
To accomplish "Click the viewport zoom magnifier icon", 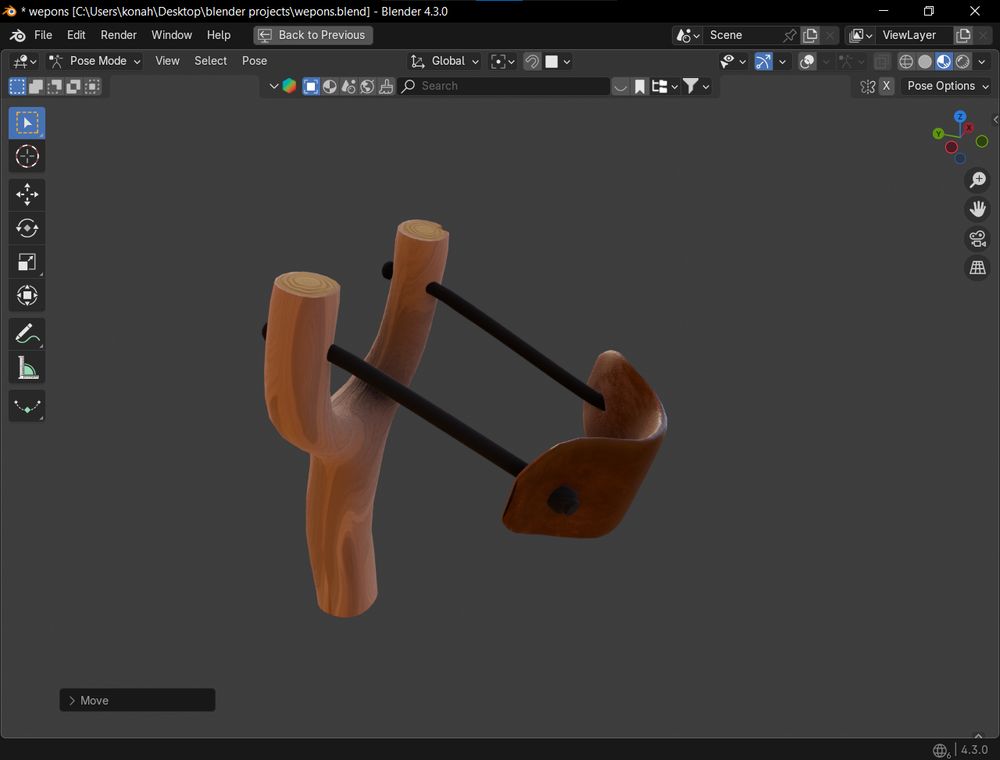I will (x=977, y=180).
